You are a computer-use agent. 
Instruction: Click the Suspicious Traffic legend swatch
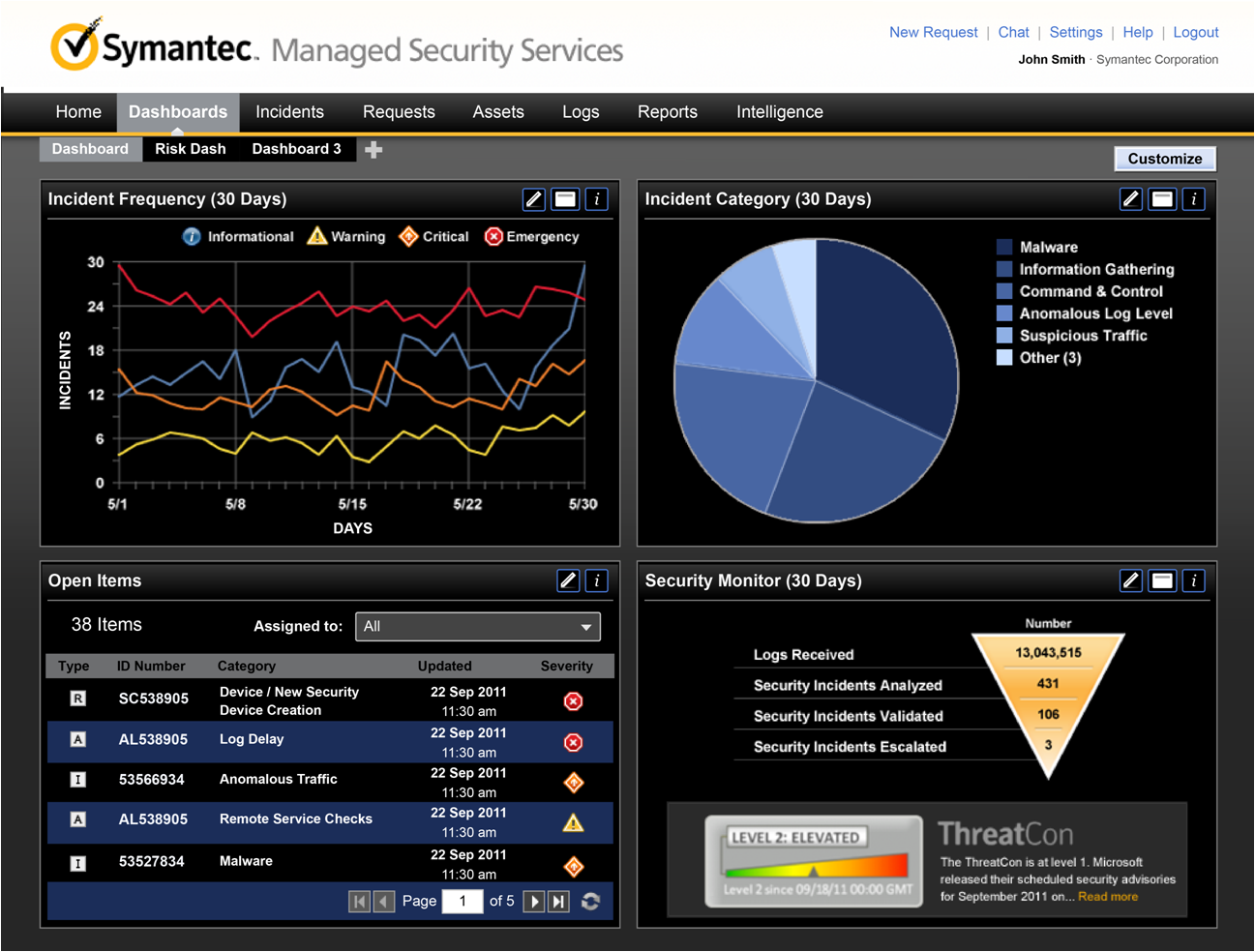[1004, 335]
